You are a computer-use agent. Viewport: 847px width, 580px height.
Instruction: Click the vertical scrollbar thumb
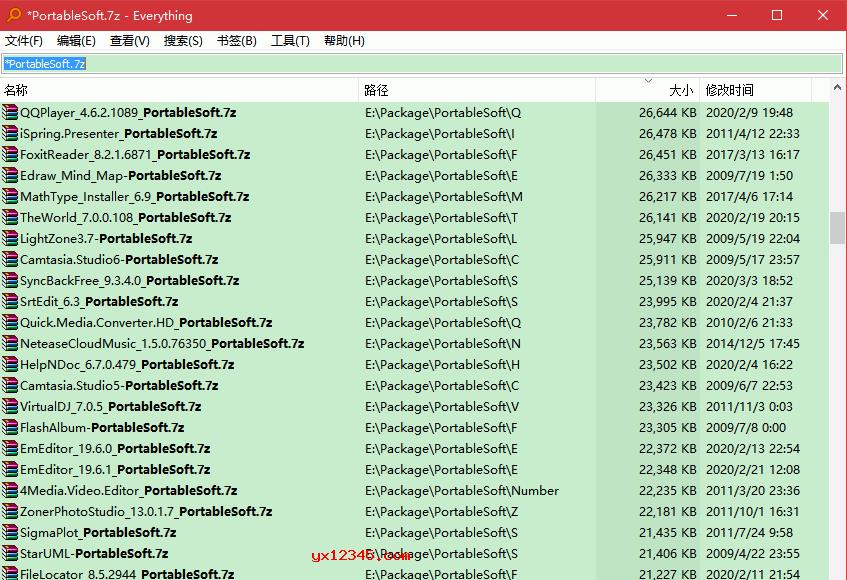click(x=837, y=228)
